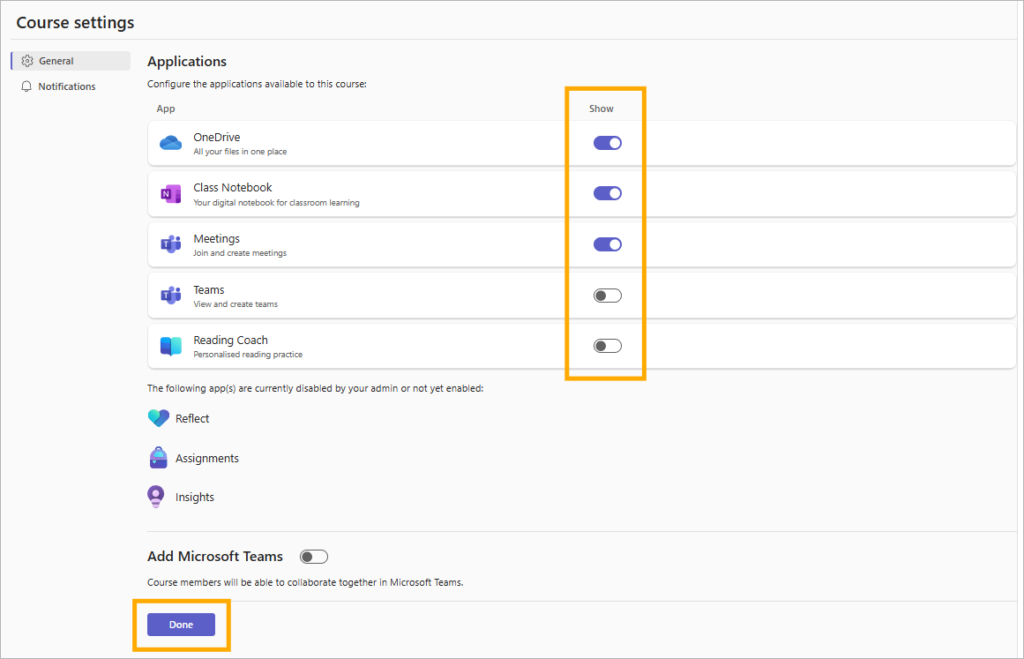
Task: Select the Teams app title
Action: (209, 290)
